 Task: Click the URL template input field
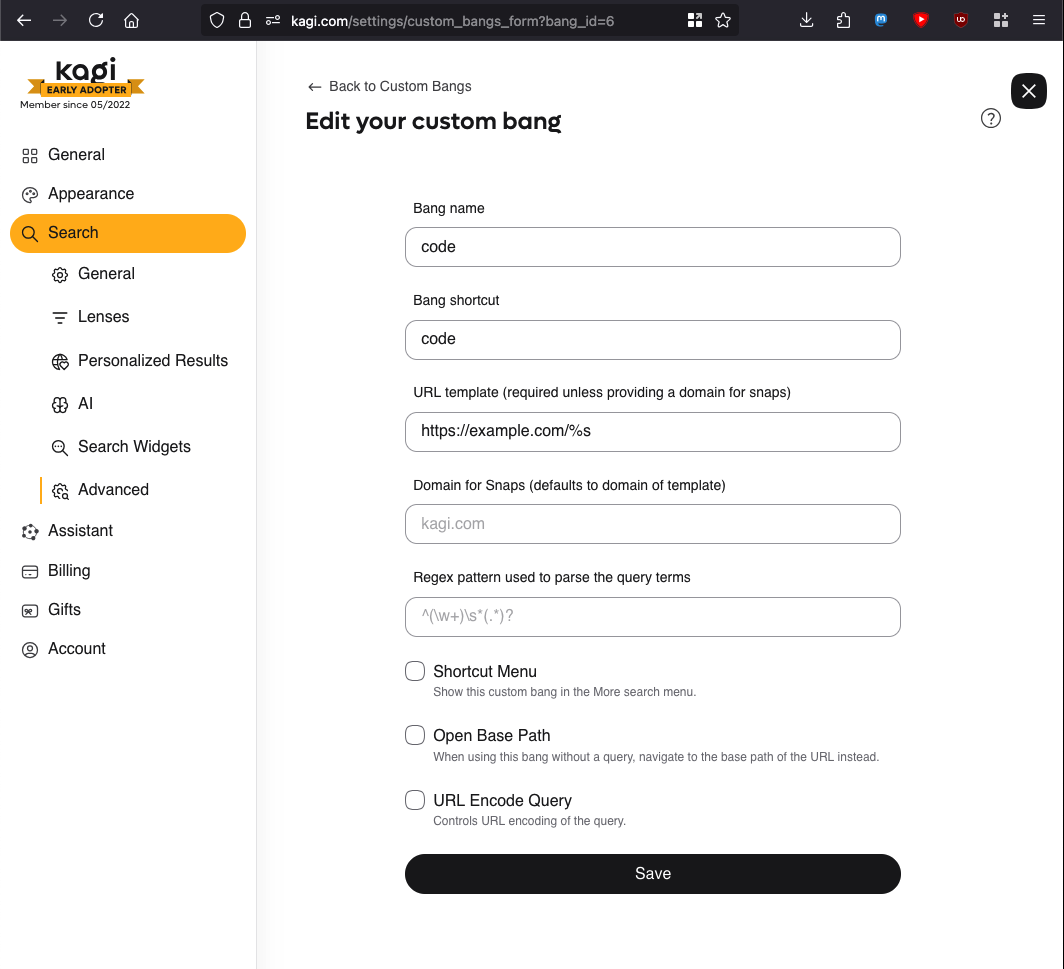click(x=652, y=432)
